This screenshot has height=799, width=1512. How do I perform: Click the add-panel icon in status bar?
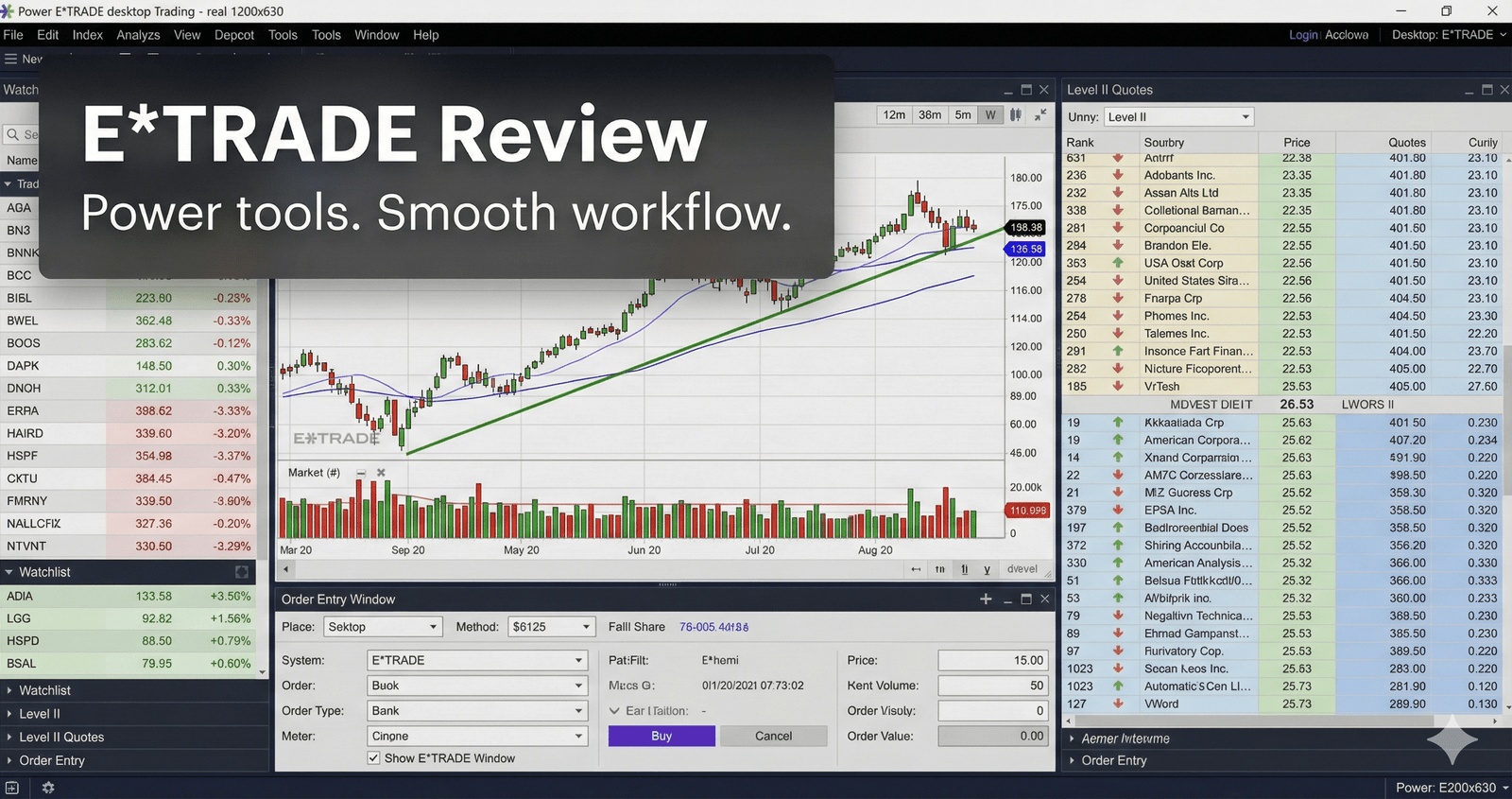tap(12, 788)
